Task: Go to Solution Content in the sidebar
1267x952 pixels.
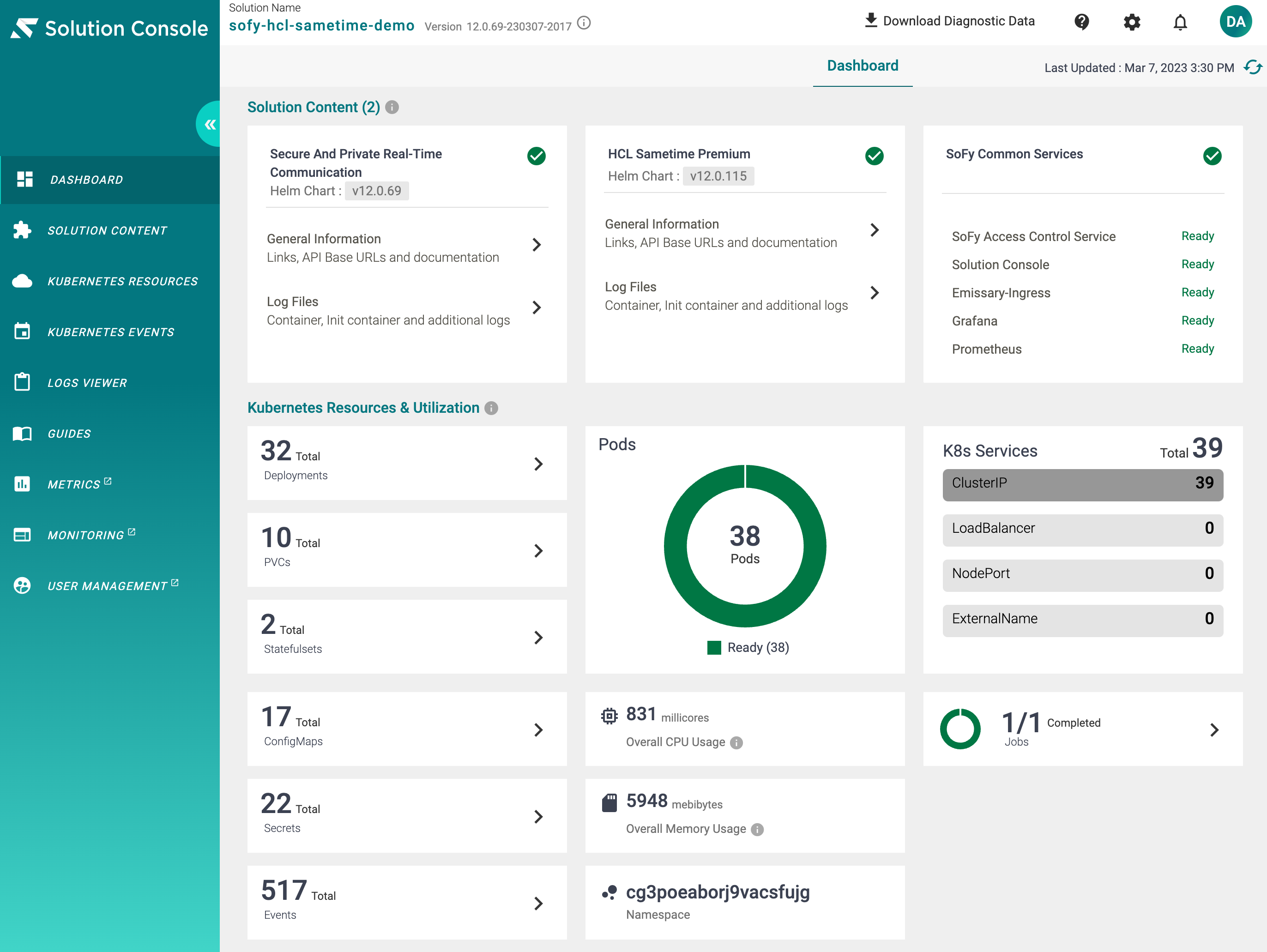Action: [107, 230]
